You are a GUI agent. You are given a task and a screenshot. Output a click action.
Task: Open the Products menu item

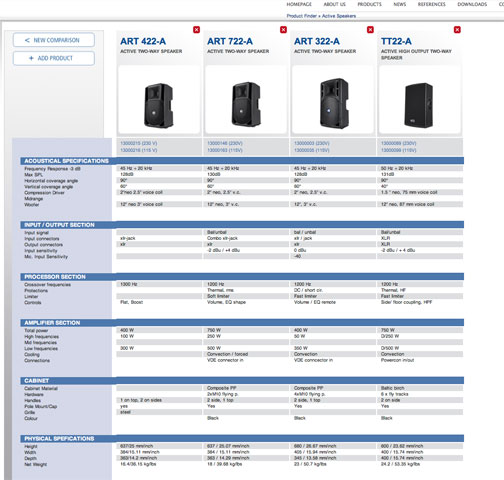point(369,4)
